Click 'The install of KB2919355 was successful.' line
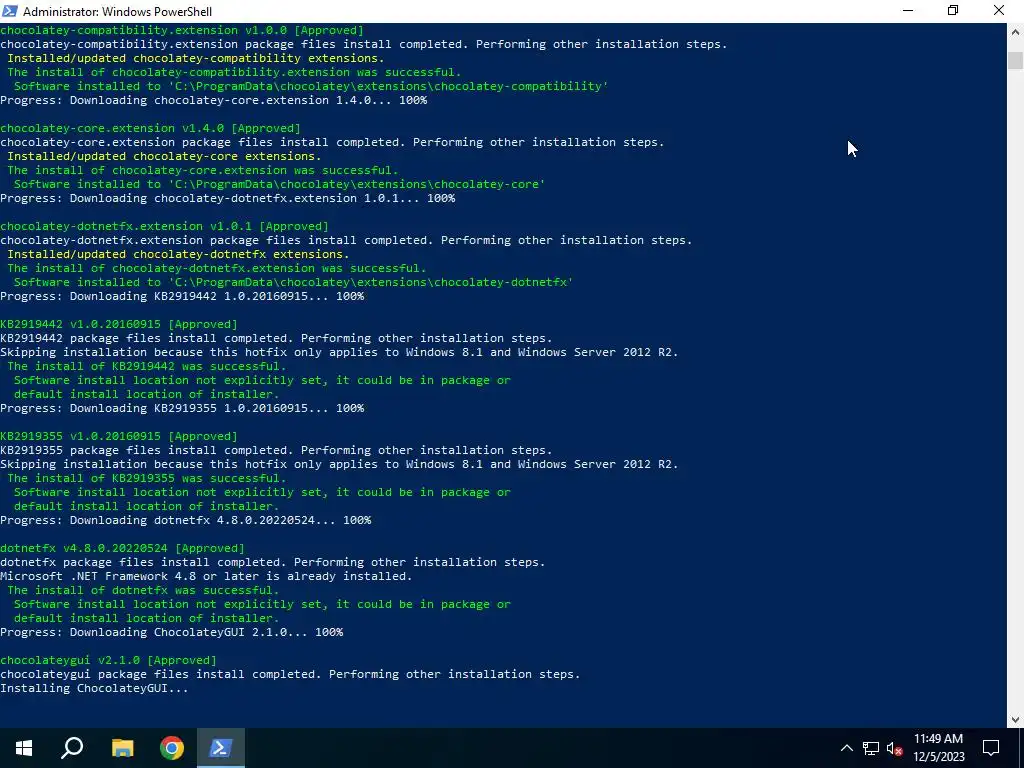 147,478
